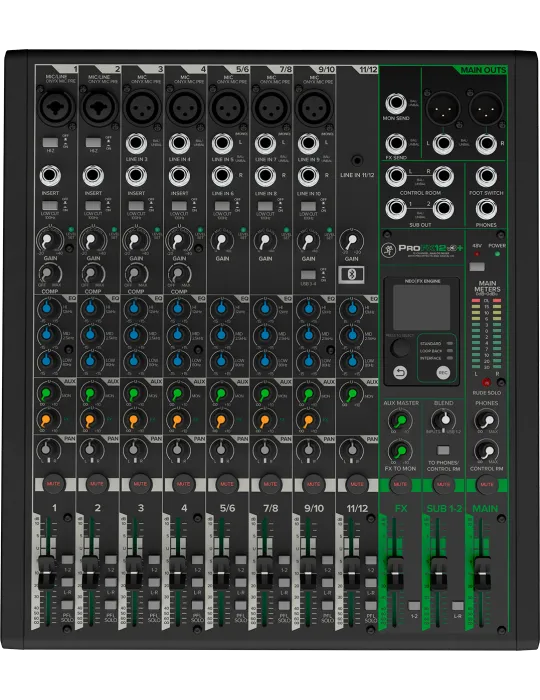Mute channel 7/8 with its MUTE button

point(270,484)
